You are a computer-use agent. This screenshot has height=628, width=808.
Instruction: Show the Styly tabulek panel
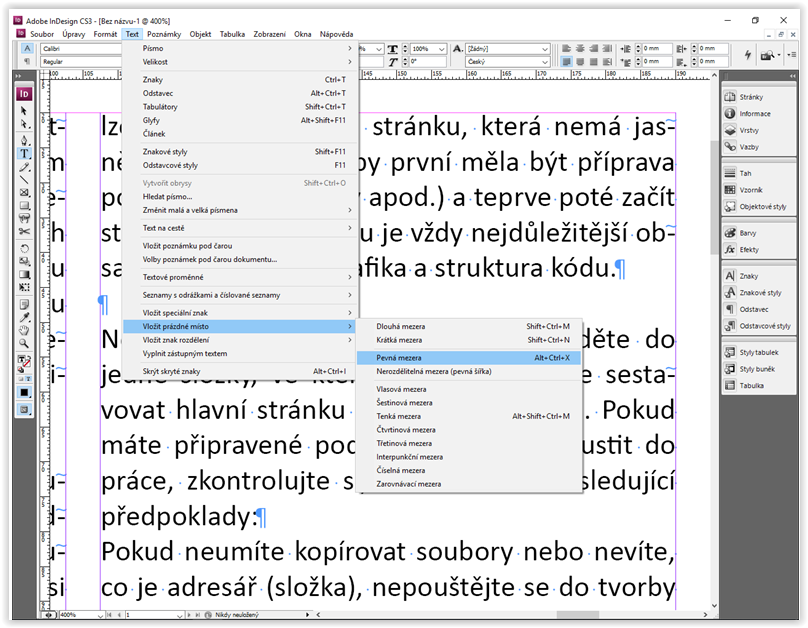click(x=759, y=352)
